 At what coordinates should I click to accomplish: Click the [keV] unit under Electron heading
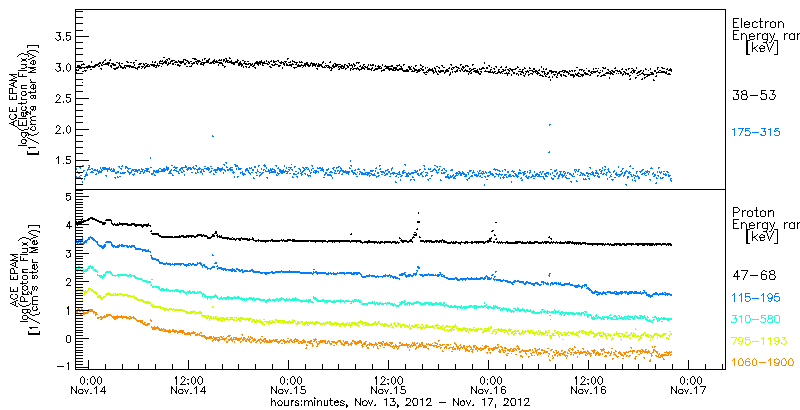pyautogui.click(x=761, y=48)
